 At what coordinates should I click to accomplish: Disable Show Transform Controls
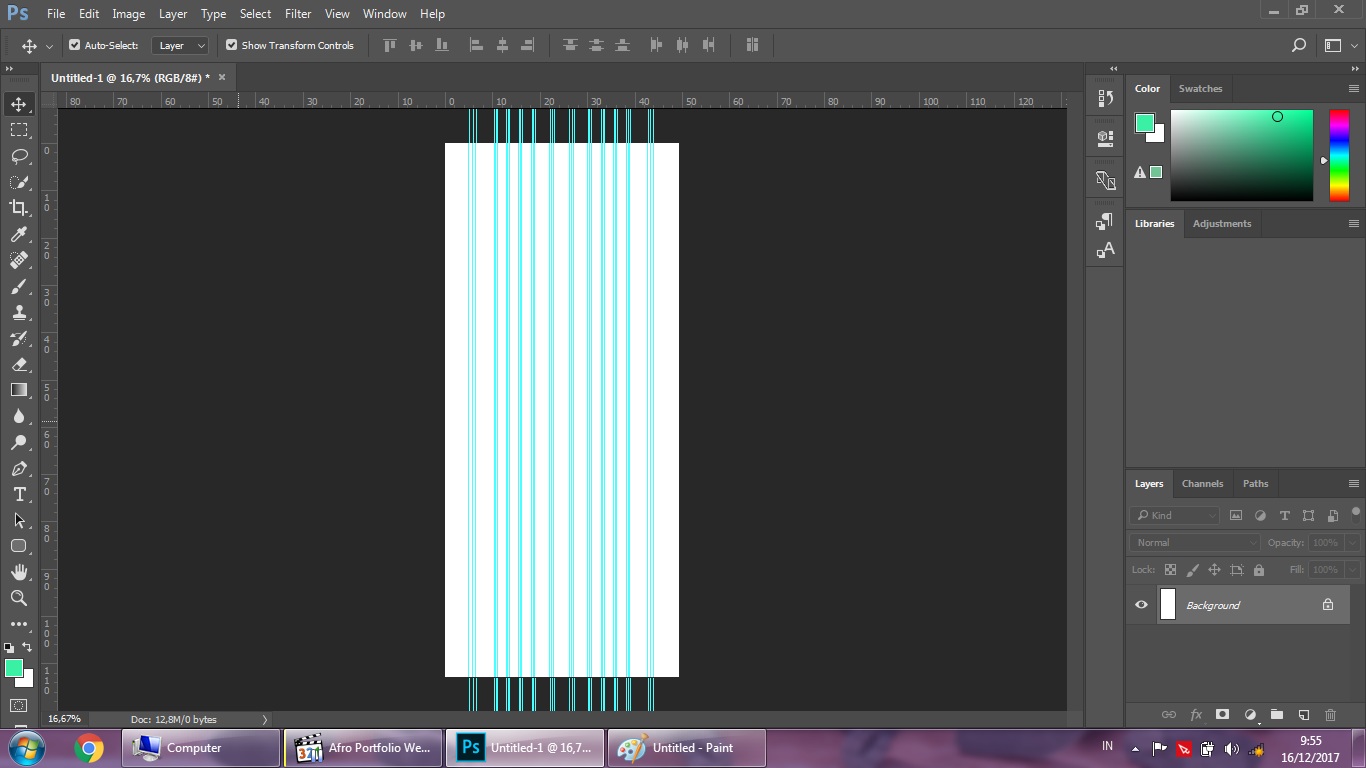coord(231,45)
